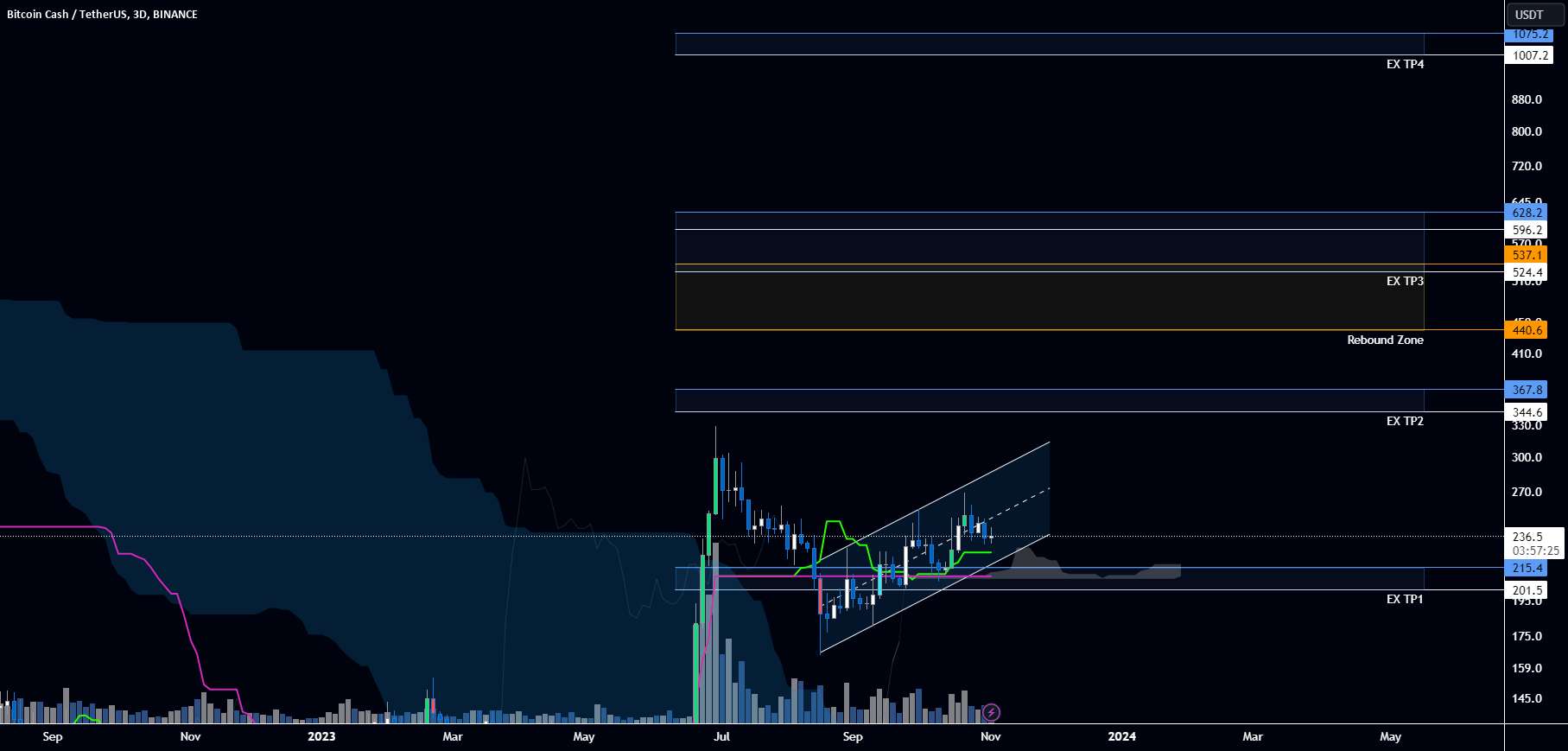Click the 344.6 price label
This screenshot has height=751, width=1568.
(1527, 412)
